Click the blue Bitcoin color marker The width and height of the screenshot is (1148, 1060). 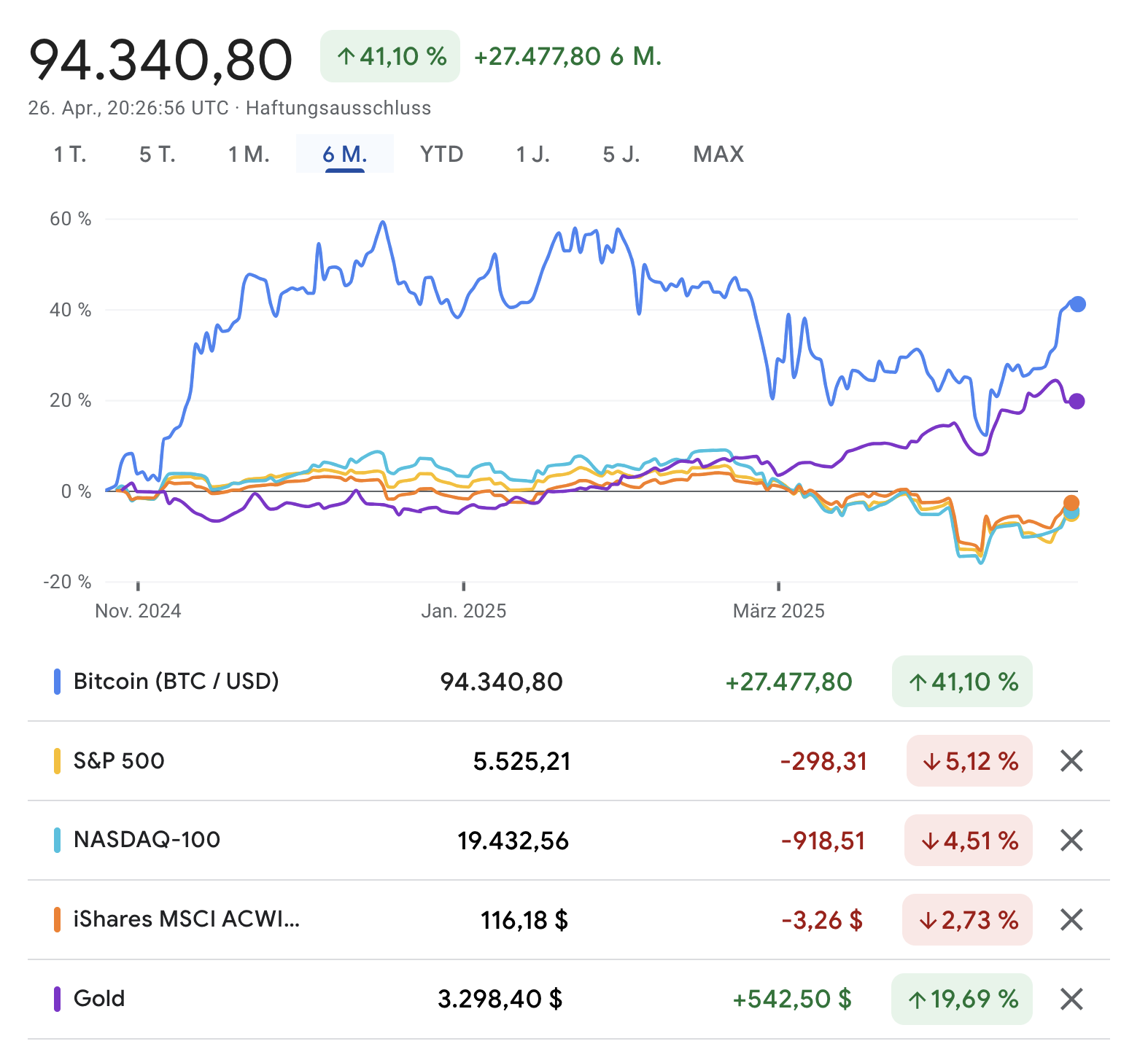click(57, 682)
